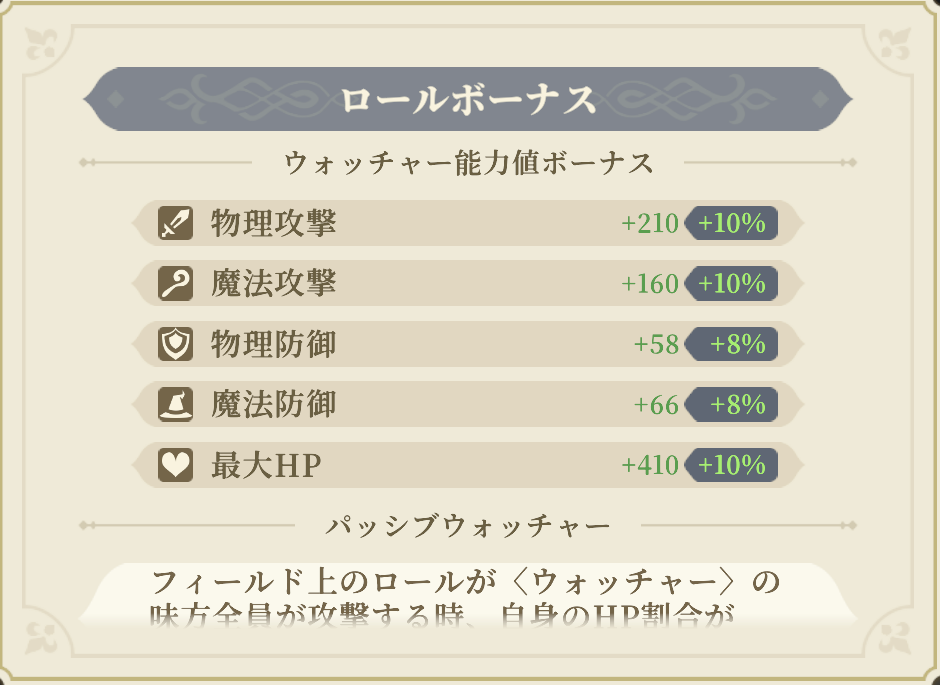Image resolution: width=940 pixels, height=685 pixels.
Task: Click the wizard hat icon for 魔法防御
Action: 175,405
